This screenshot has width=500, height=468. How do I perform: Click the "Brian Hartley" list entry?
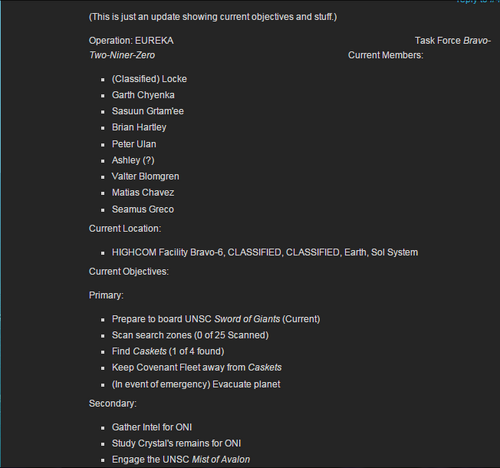click(139, 127)
